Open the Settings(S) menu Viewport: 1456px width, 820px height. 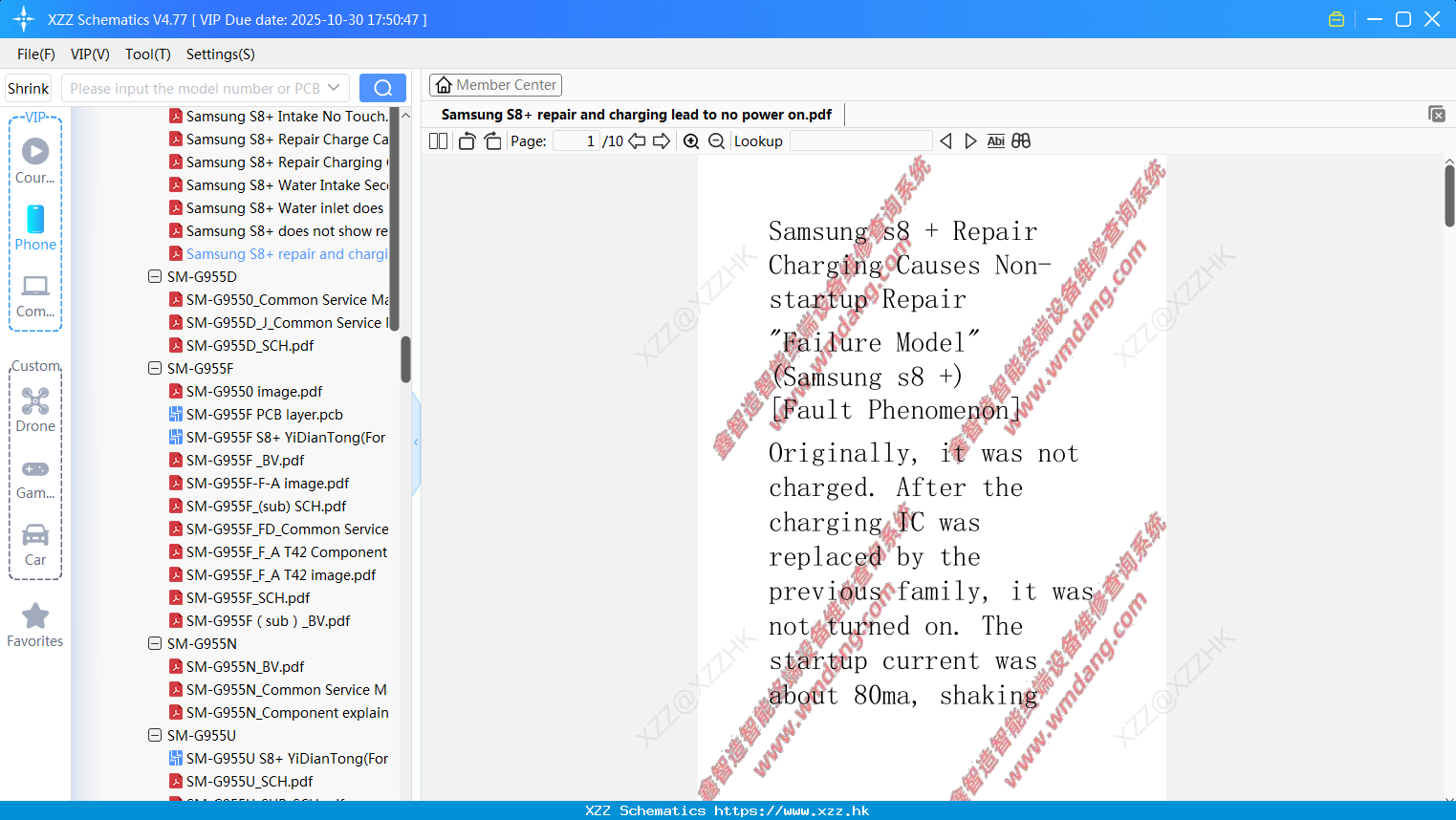(221, 54)
